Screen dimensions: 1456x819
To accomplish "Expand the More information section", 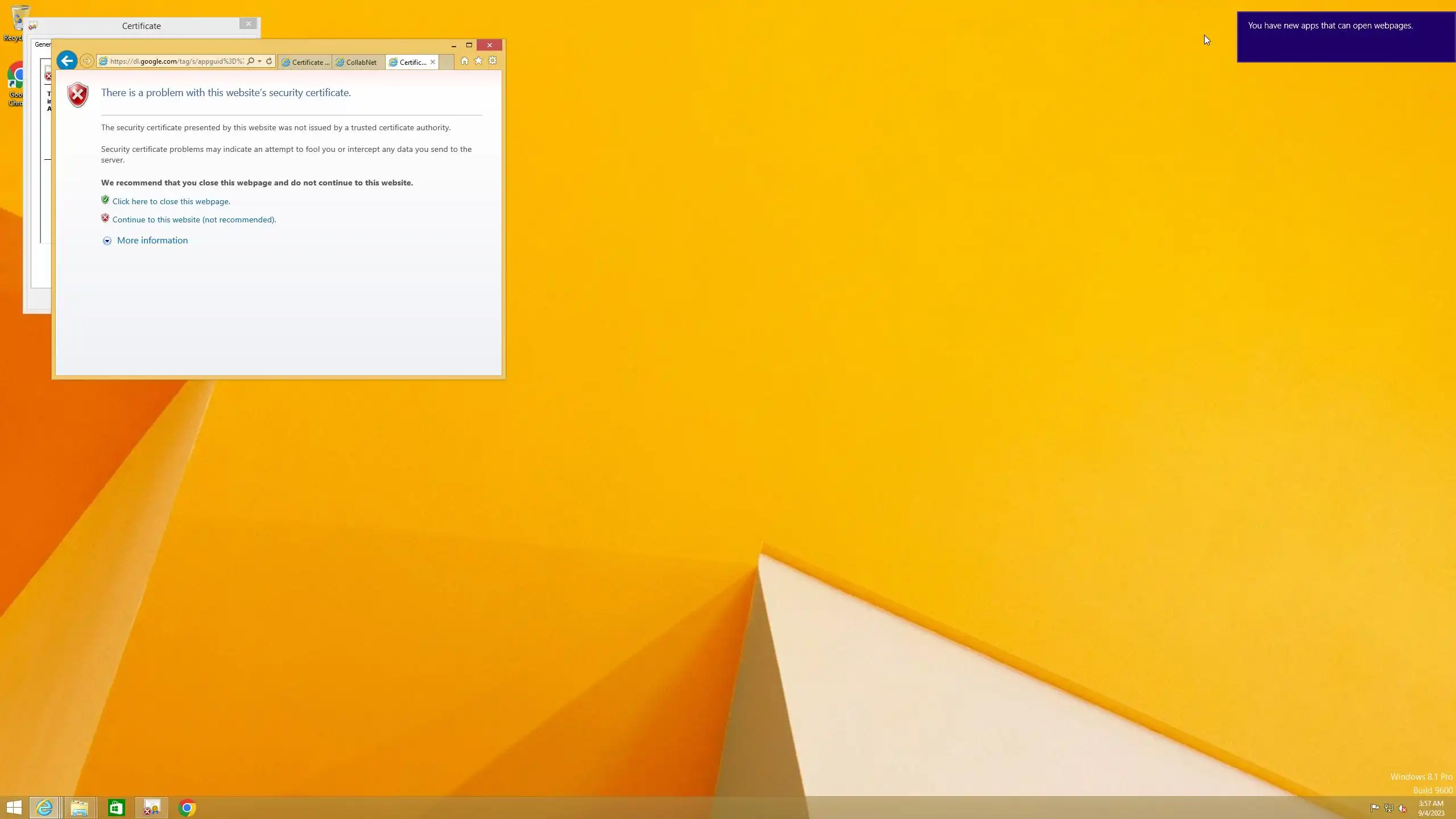I will click(x=152, y=241).
